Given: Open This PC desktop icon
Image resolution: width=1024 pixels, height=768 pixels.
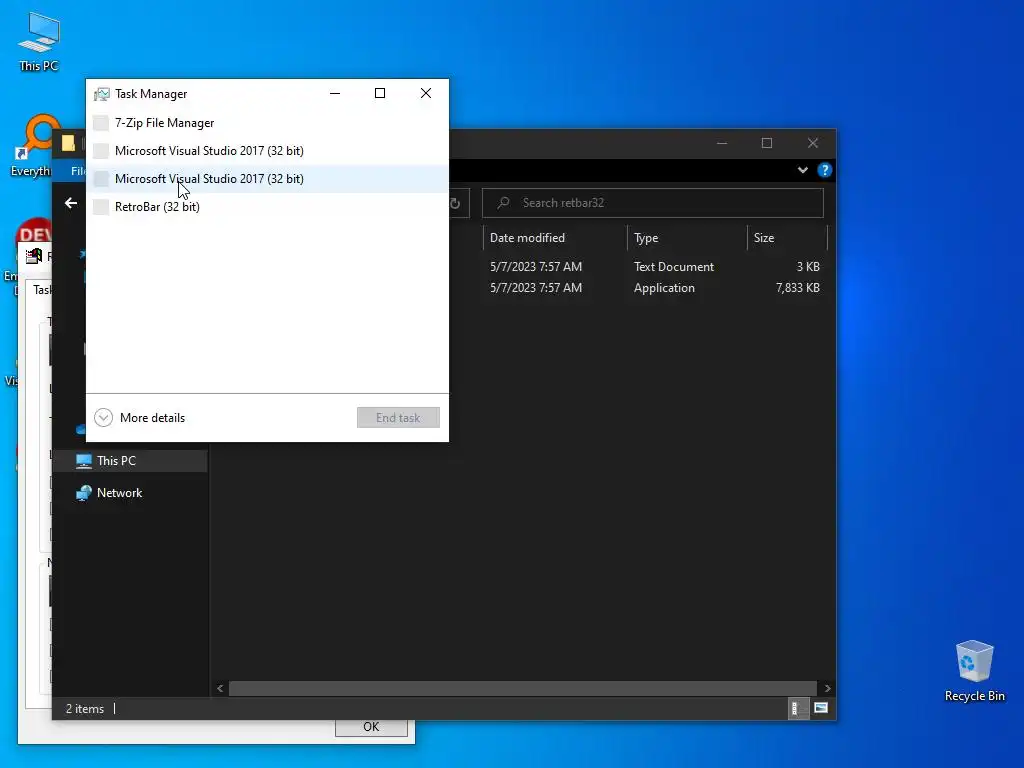Looking at the screenshot, I should (x=39, y=42).
